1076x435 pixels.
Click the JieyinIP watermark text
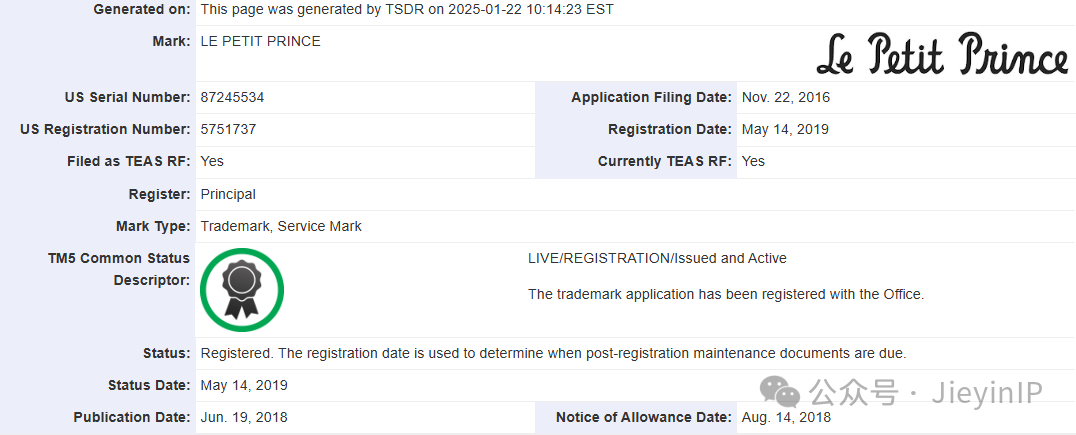(x=987, y=392)
